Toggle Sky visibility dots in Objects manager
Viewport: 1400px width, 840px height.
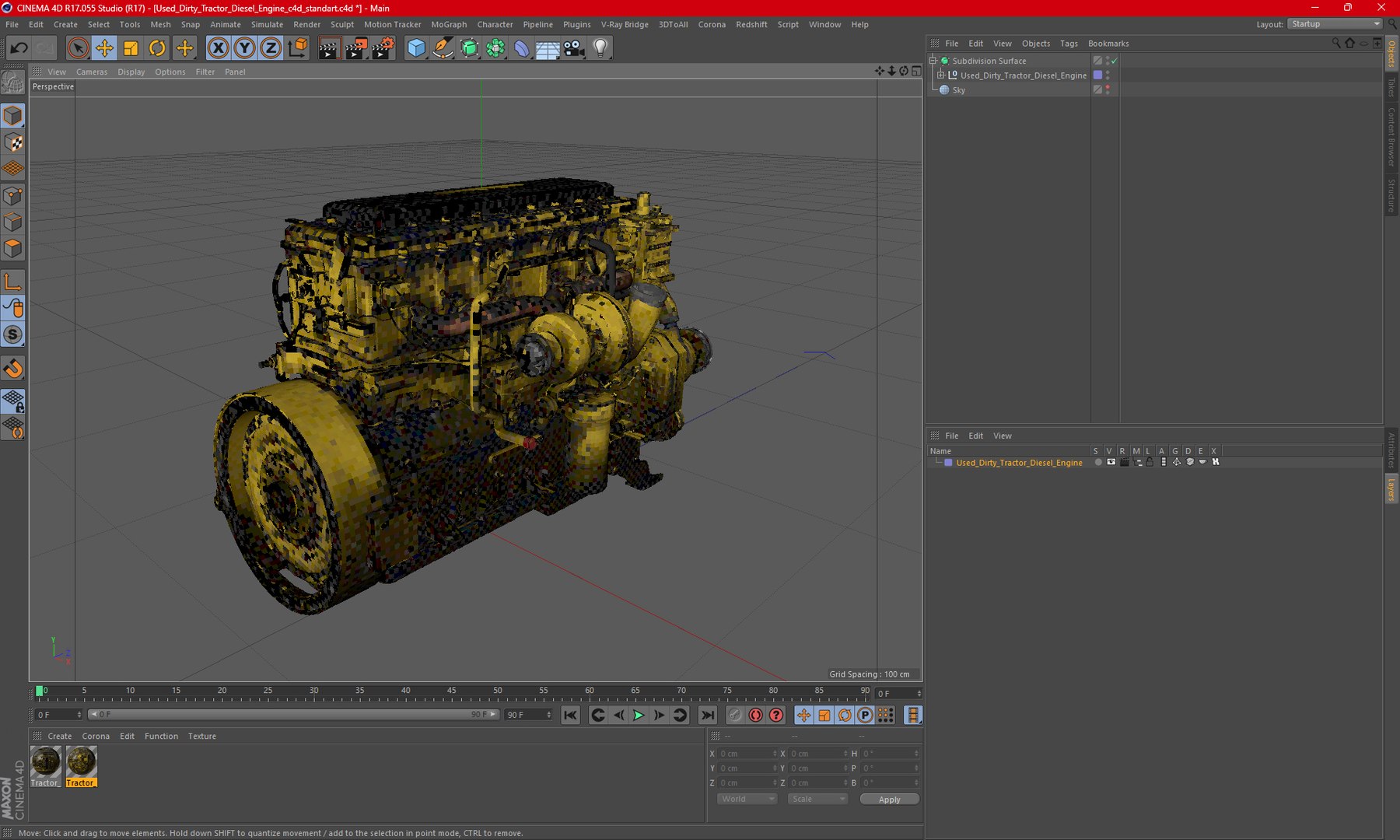(x=1108, y=89)
